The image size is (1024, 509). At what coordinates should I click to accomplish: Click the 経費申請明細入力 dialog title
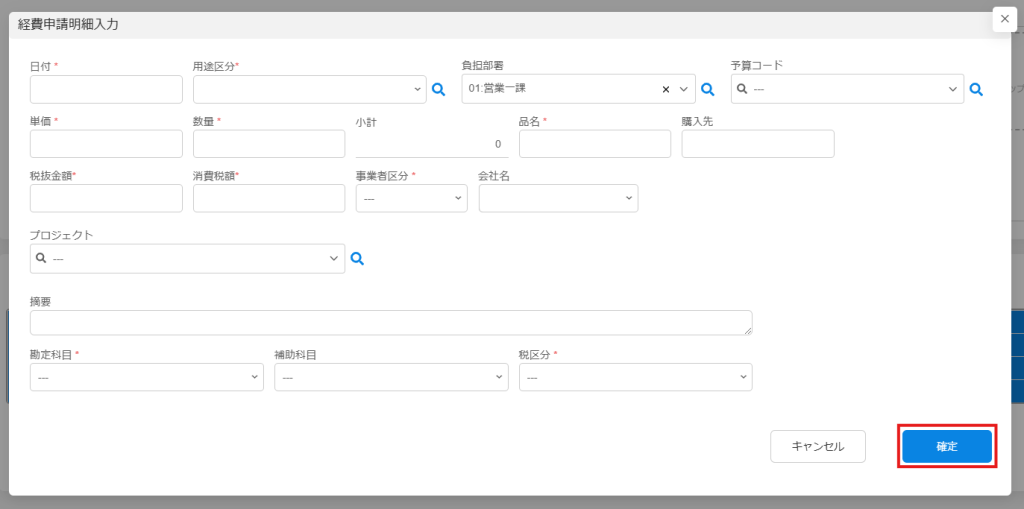(68, 25)
